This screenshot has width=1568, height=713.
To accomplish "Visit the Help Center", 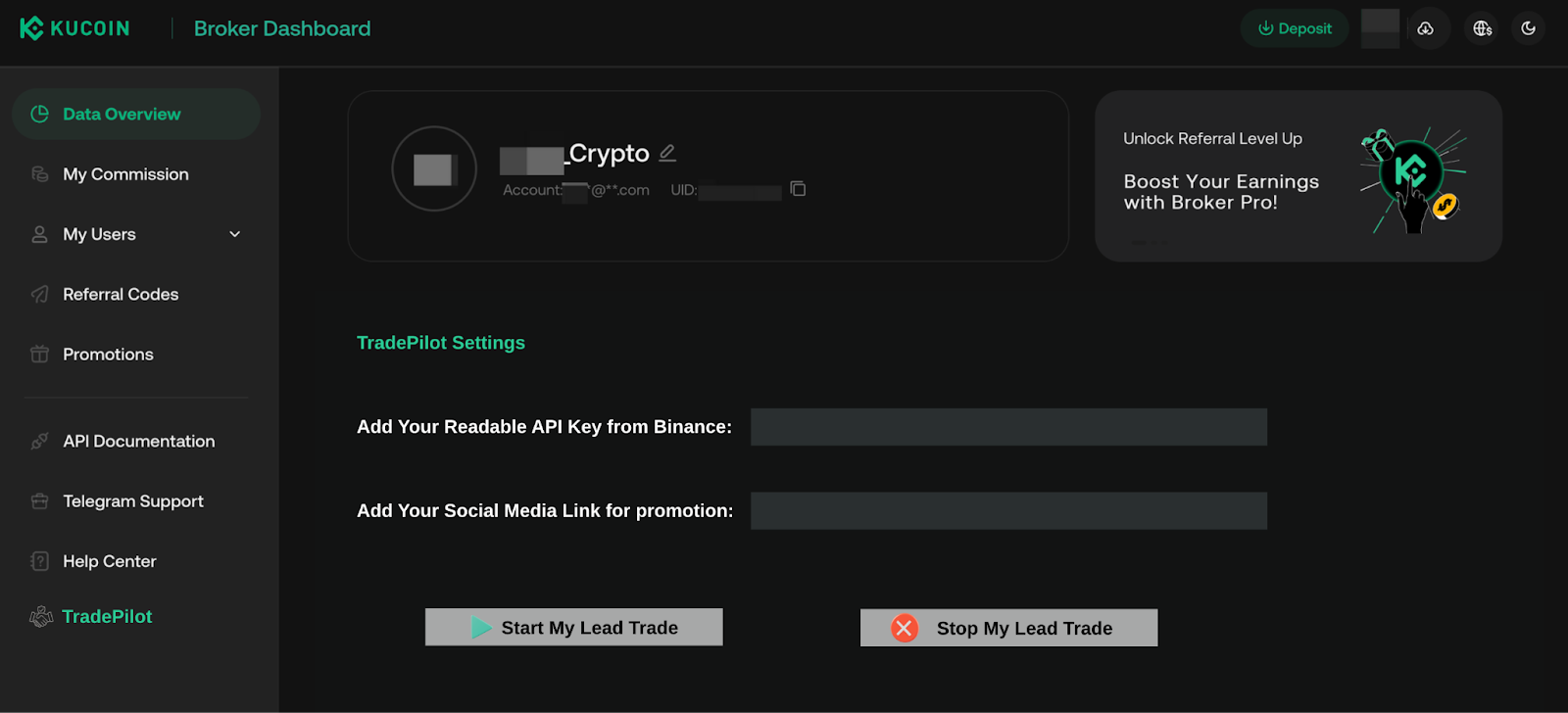I will click(110, 561).
